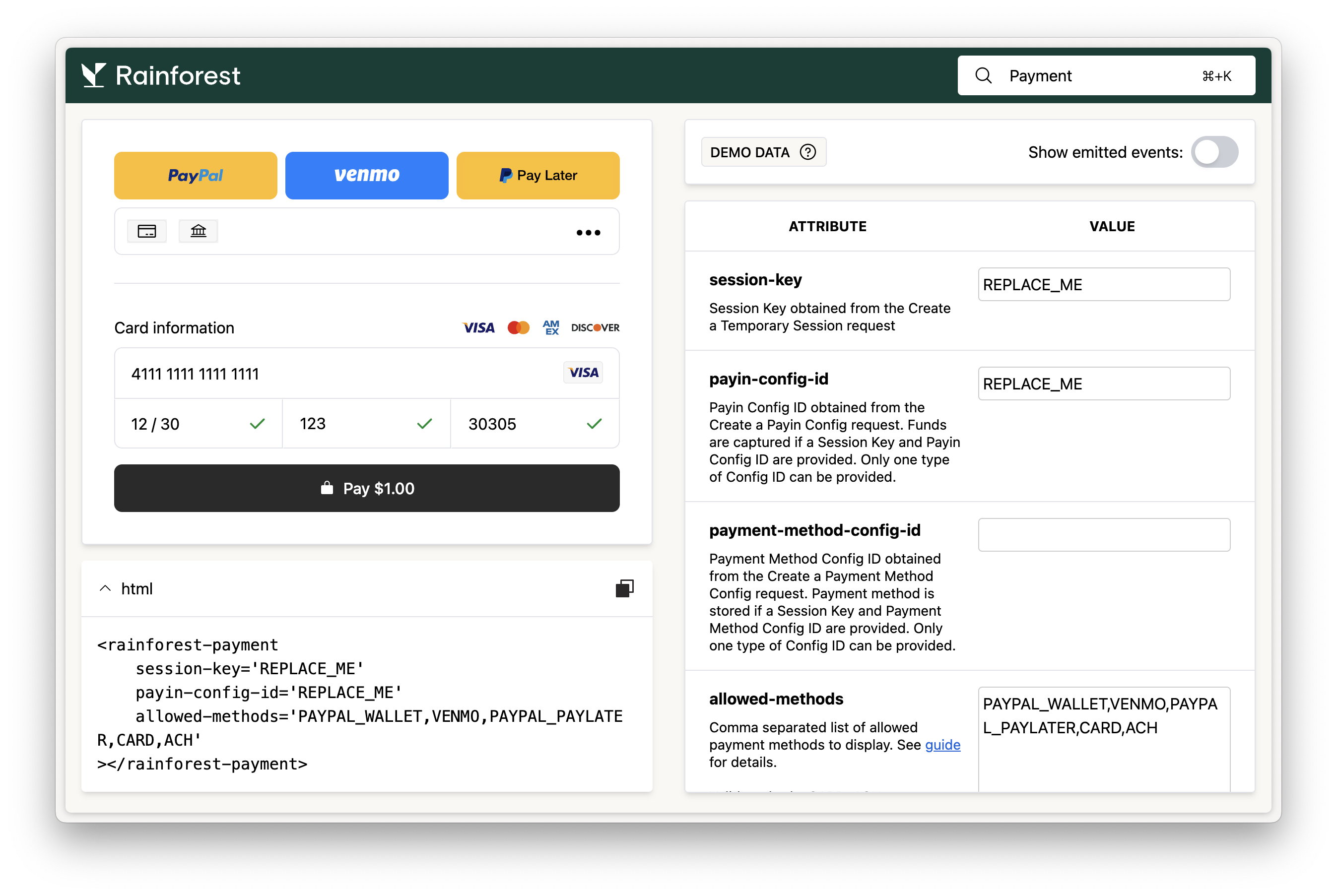Click the allowed-methods attribute name
The width and height of the screenshot is (1337, 896).
(x=776, y=699)
